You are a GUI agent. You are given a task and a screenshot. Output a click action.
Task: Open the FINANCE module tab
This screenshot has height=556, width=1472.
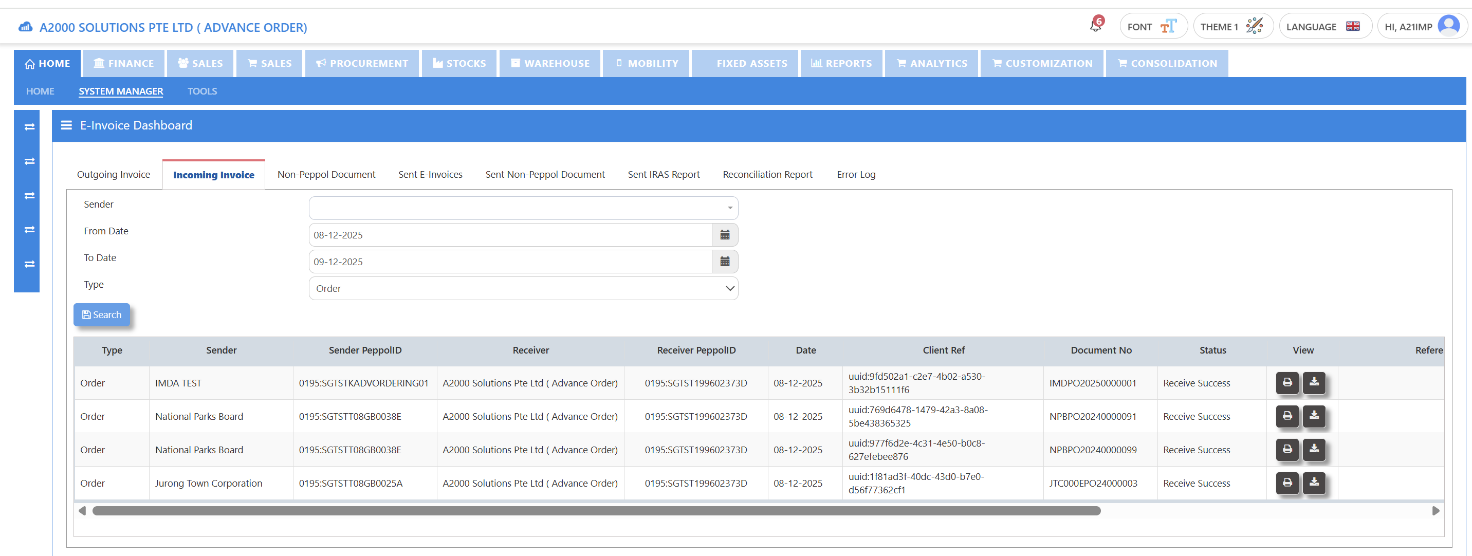point(124,63)
